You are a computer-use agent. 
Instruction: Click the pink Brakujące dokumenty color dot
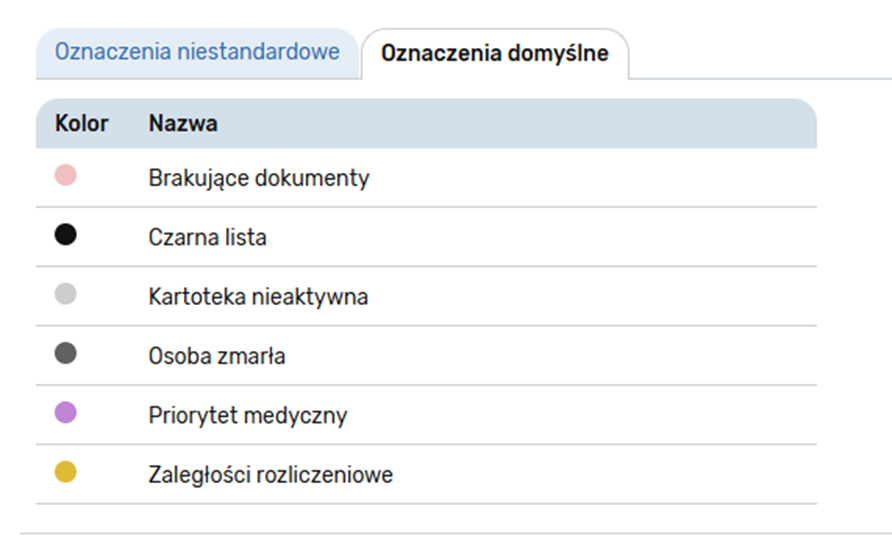66,176
